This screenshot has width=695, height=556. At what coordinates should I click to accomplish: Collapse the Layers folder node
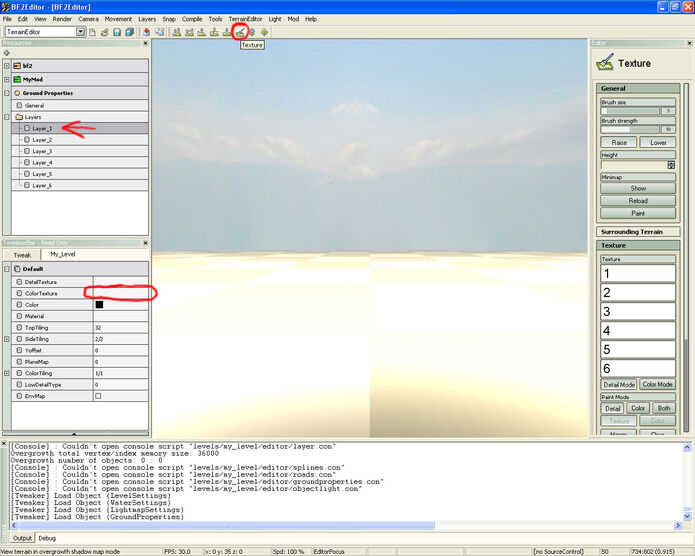coord(7,117)
